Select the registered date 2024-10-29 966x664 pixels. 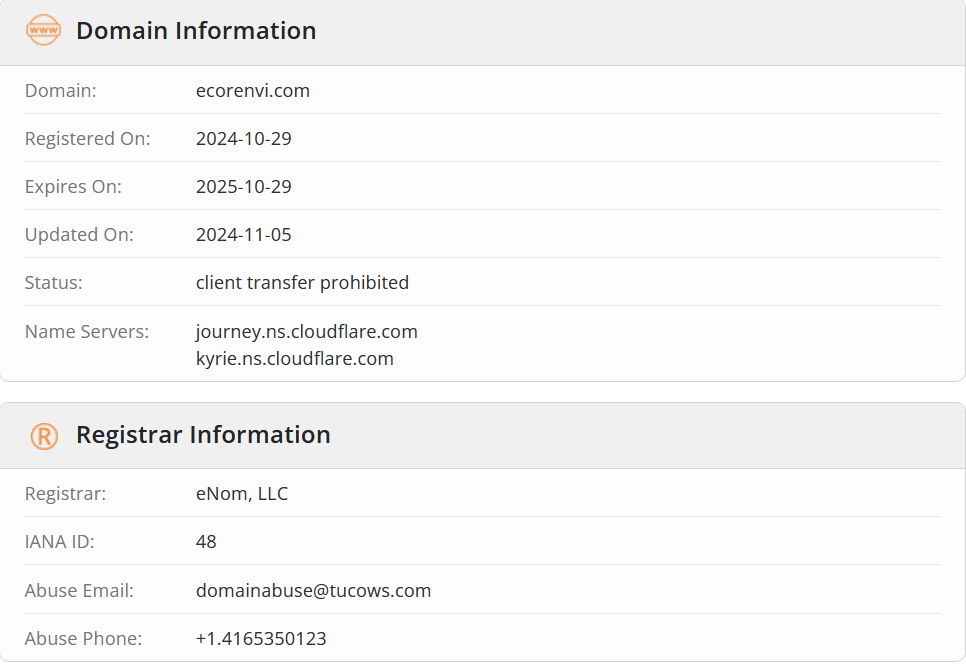[x=243, y=139]
